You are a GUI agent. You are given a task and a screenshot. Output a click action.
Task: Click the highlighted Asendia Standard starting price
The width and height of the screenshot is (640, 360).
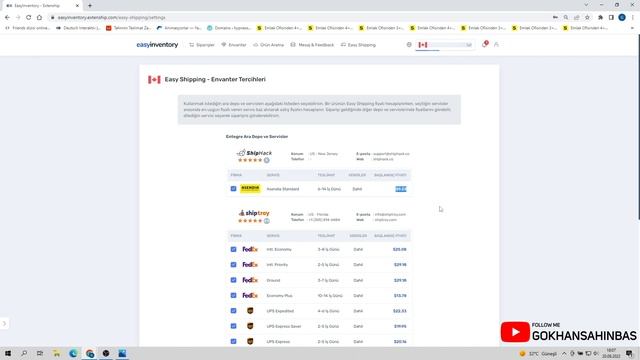pos(401,189)
